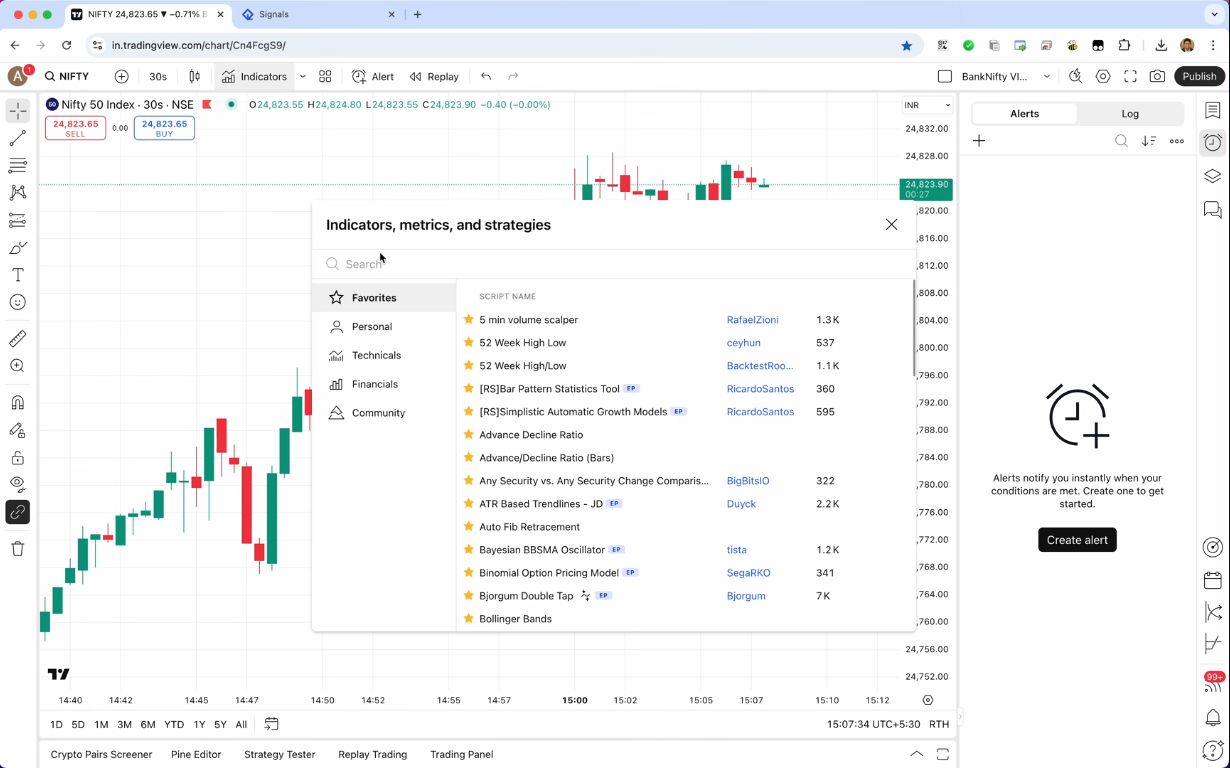The height and width of the screenshot is (768, 1230).
Task: Open chart settings via the gear icon
Action: pos(1103,76)
